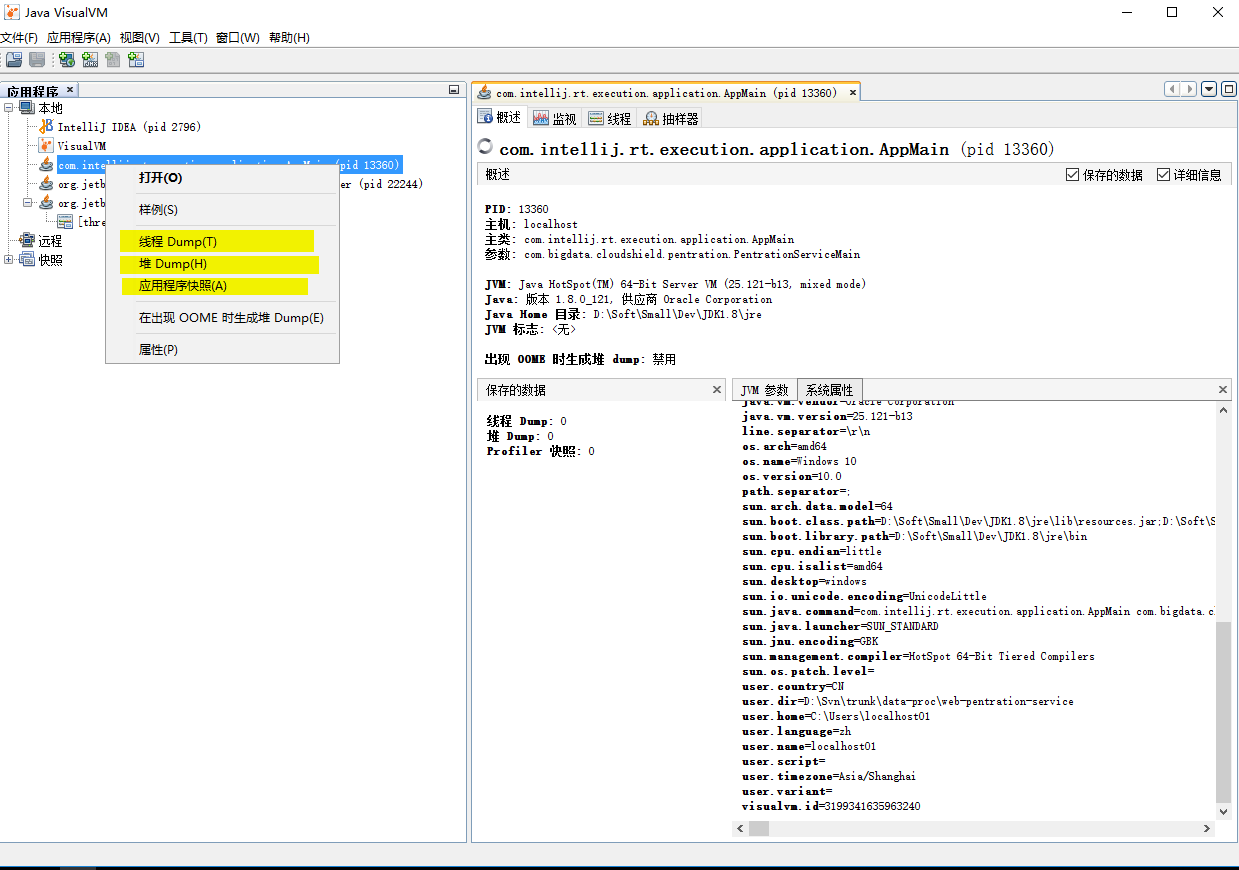Image resolution: width=1239 pixels, height=870 pixels.
Task: Click the Snapshots node icon
Action: pyautogui.click(x=27, y=260)
